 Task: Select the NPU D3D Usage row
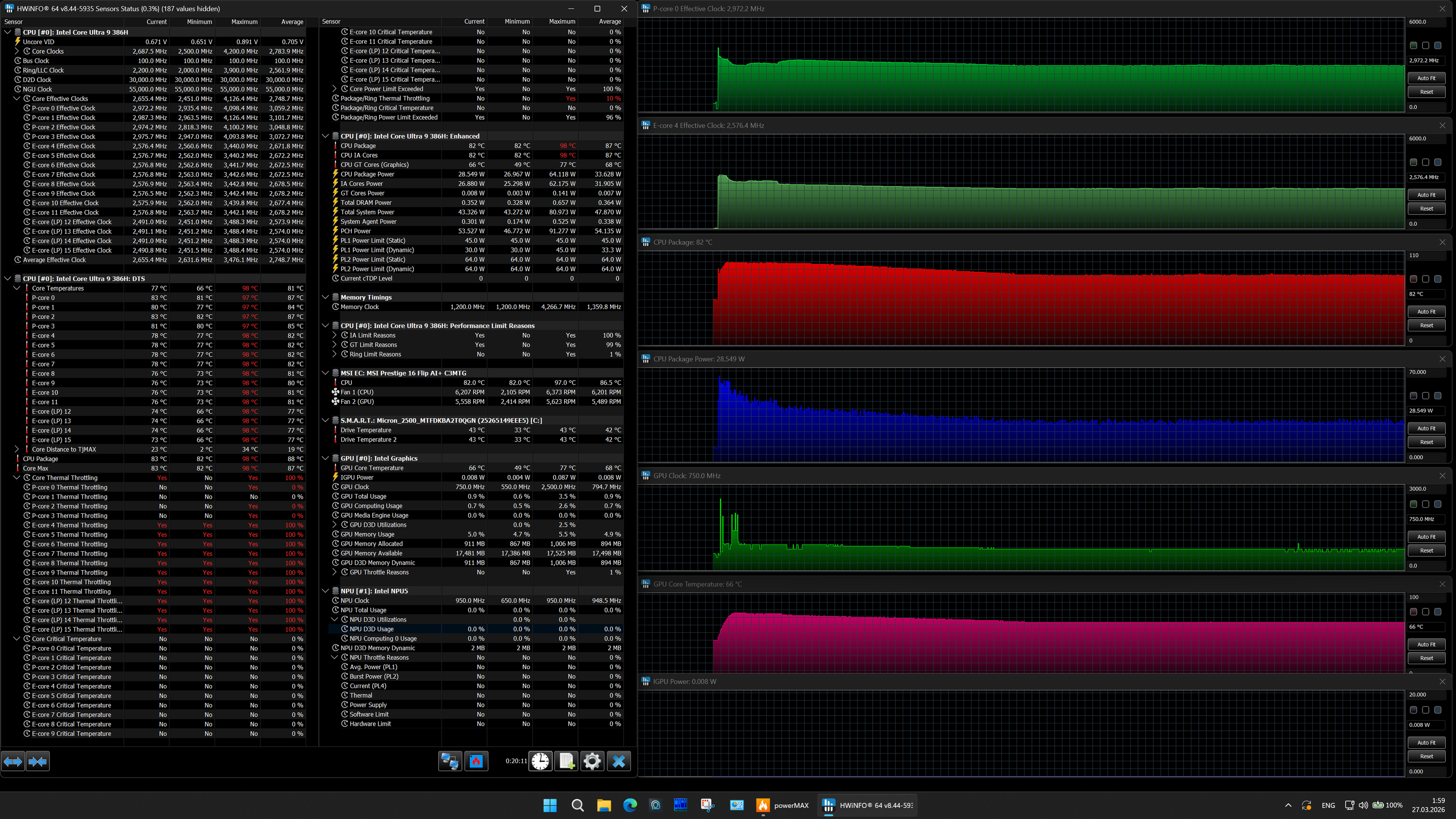click(x=371, y=629)
